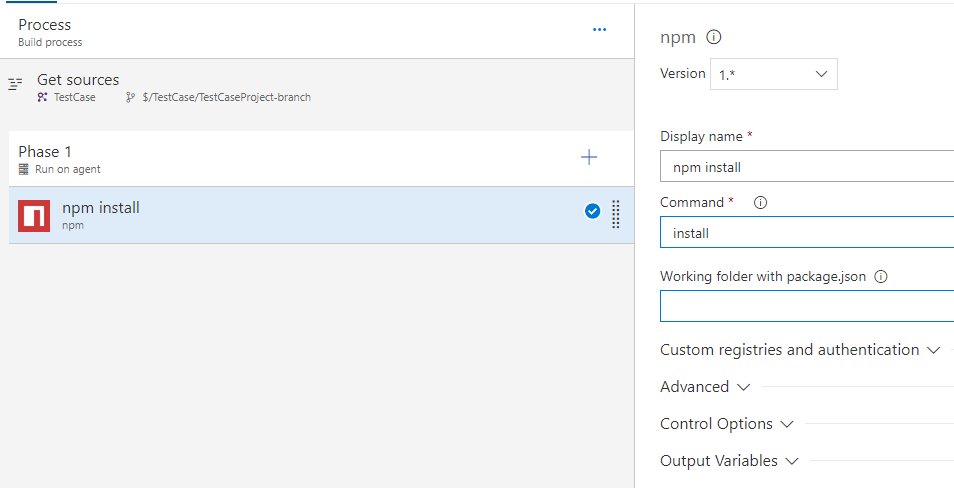The width and height of the screenshot is (954, 488).
Task: Open the Version 1.* dropdown
Action: point(773,74)
